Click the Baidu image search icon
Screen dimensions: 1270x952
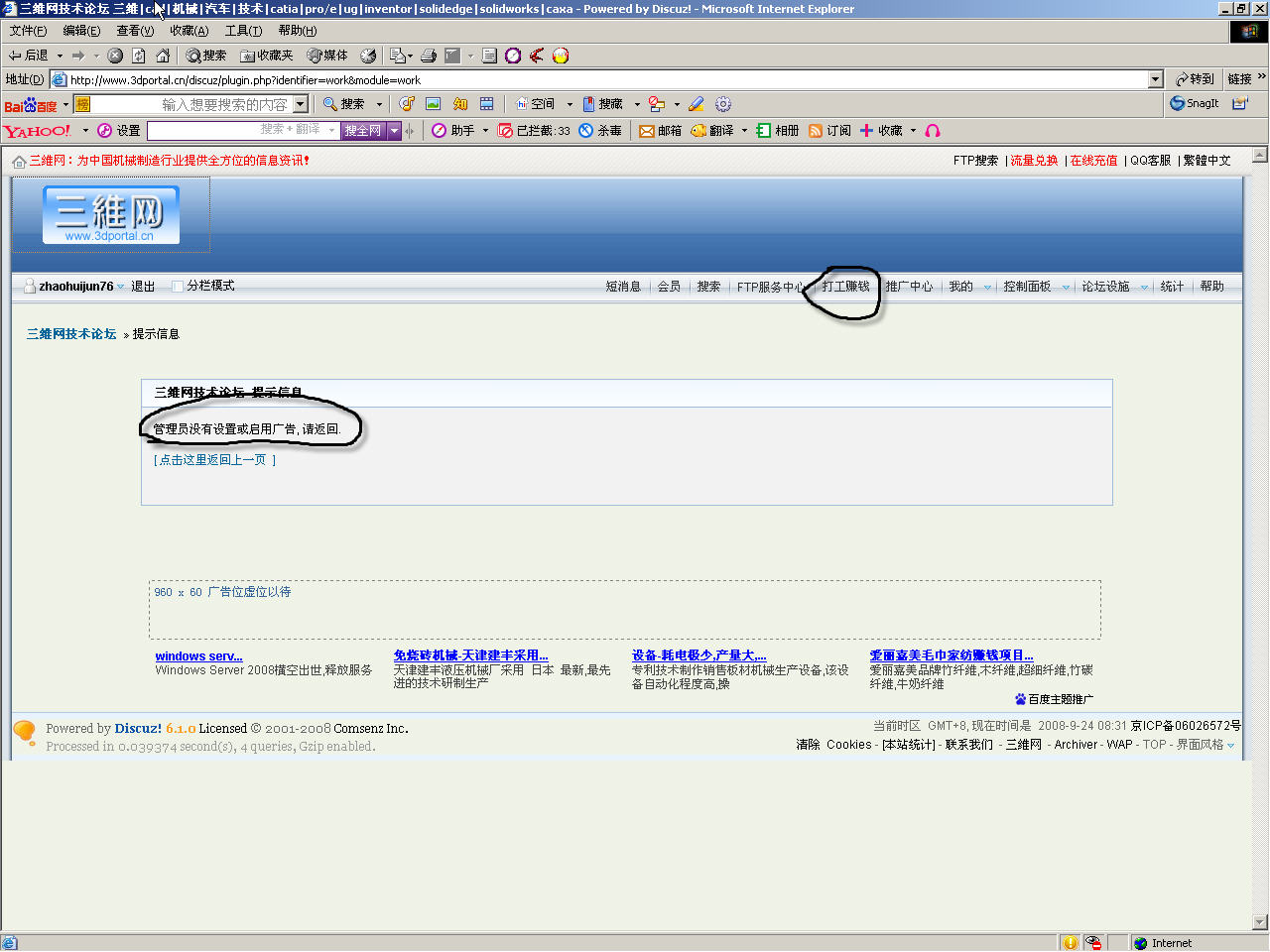point(434,104)
